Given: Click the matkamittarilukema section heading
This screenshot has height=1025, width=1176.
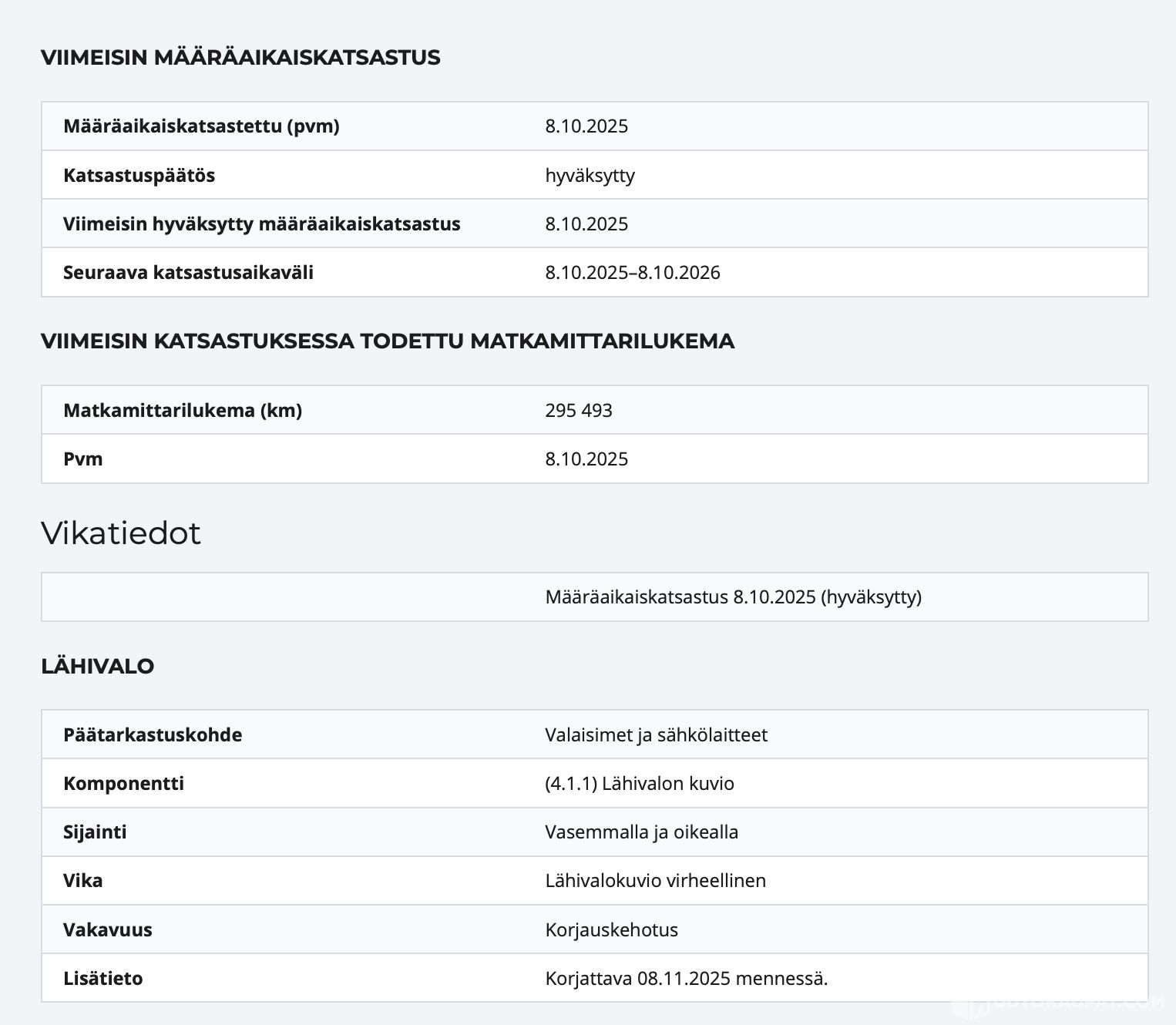Looking at the screenshot, I should click(x=387, y=341).
